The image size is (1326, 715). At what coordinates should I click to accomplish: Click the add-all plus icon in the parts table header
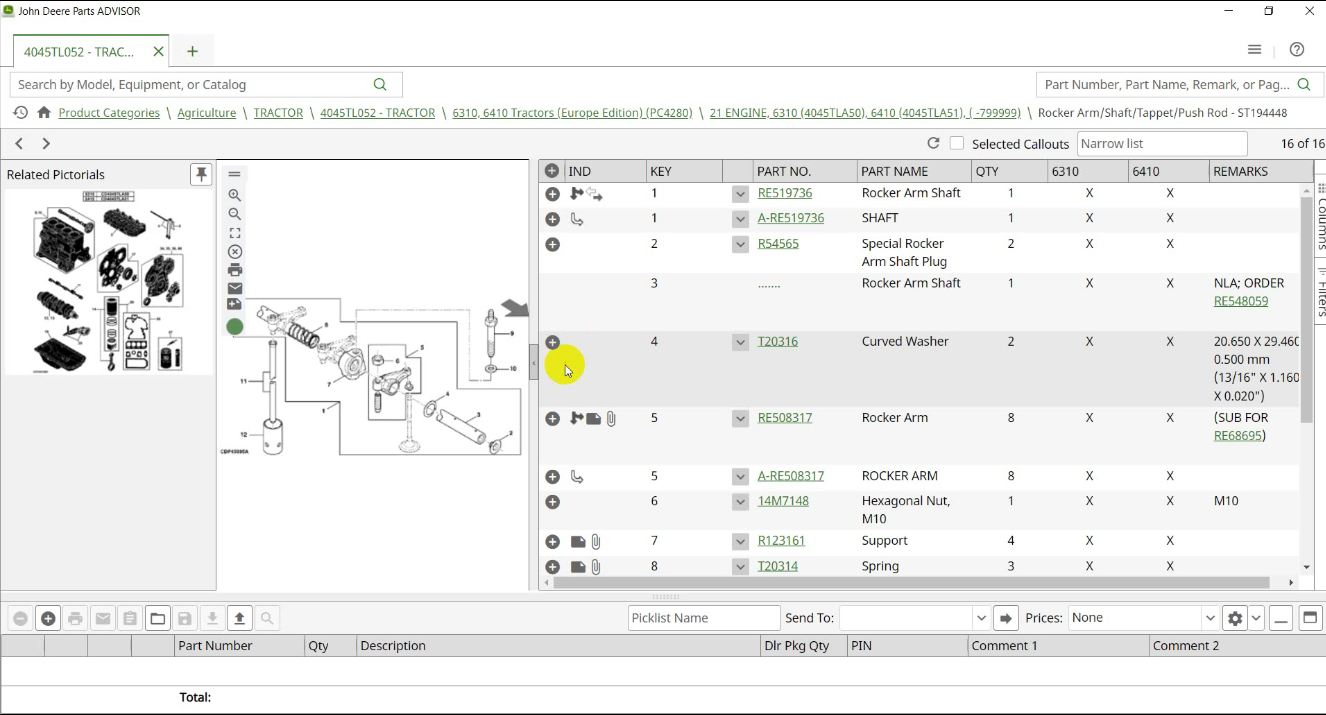tap(552, 171)
